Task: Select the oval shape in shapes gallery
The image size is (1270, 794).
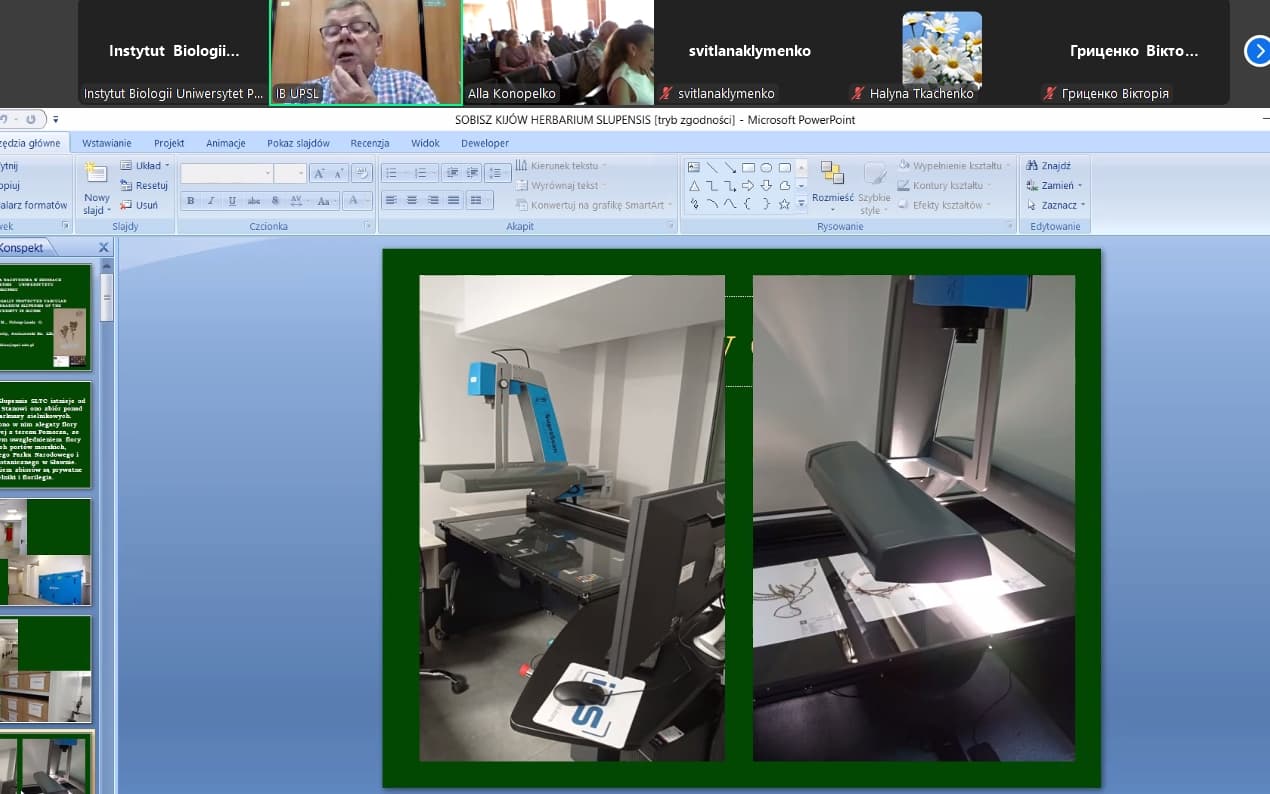Action: pos(766,167)
